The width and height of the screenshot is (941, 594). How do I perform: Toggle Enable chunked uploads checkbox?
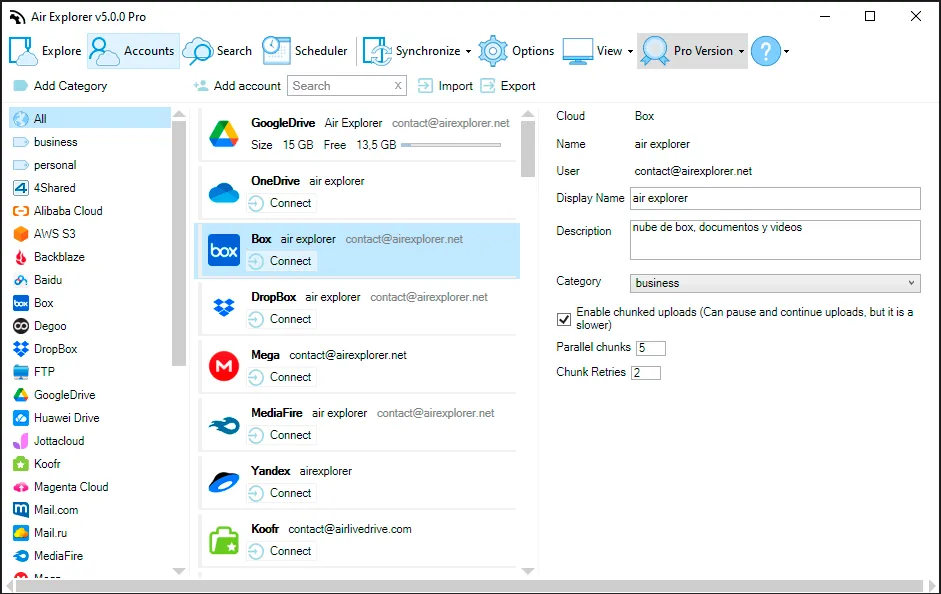coord(564,319)
